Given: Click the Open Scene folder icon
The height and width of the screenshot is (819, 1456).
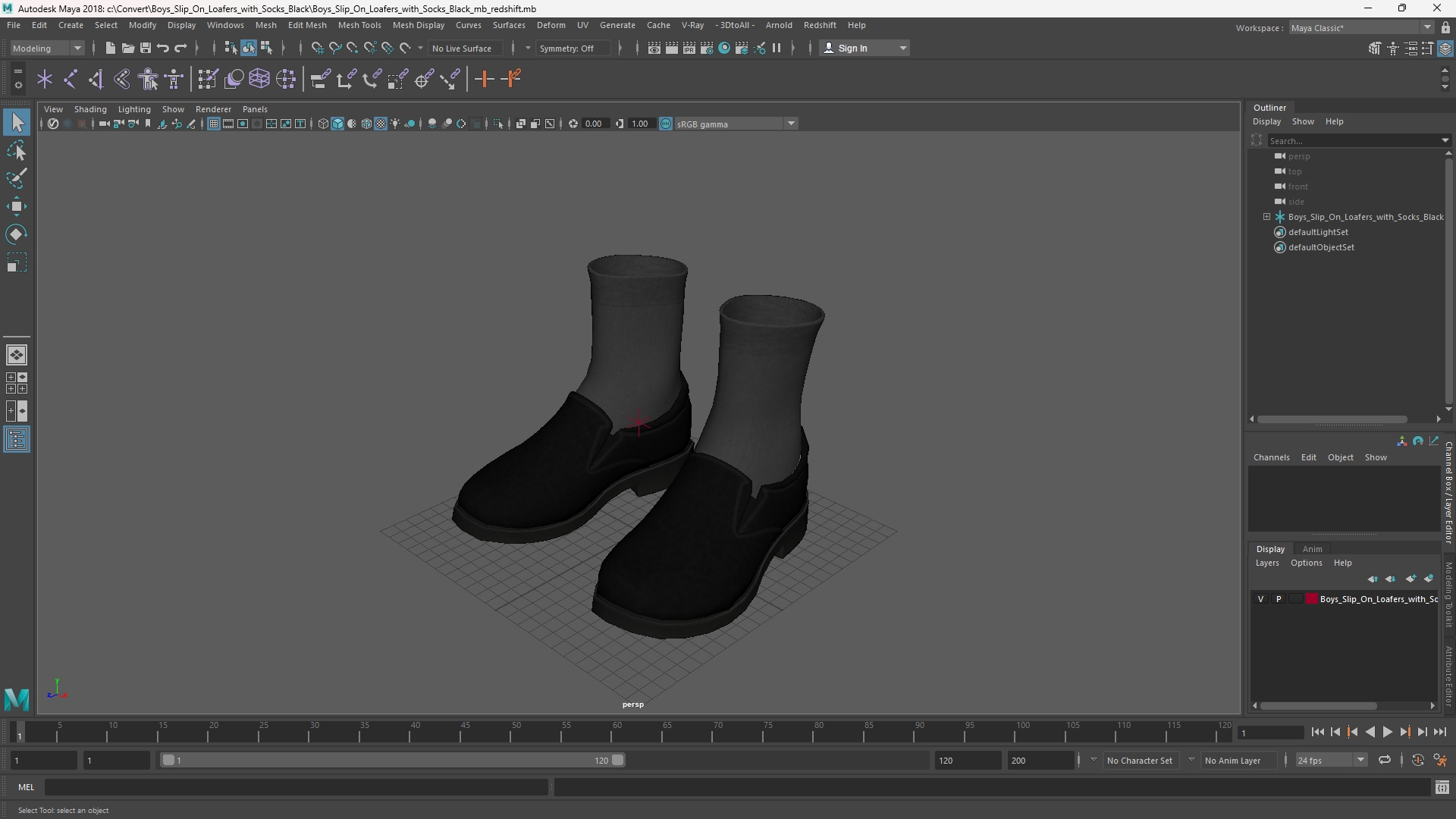Looking at the screenshot, I should [x=127, y=48].
